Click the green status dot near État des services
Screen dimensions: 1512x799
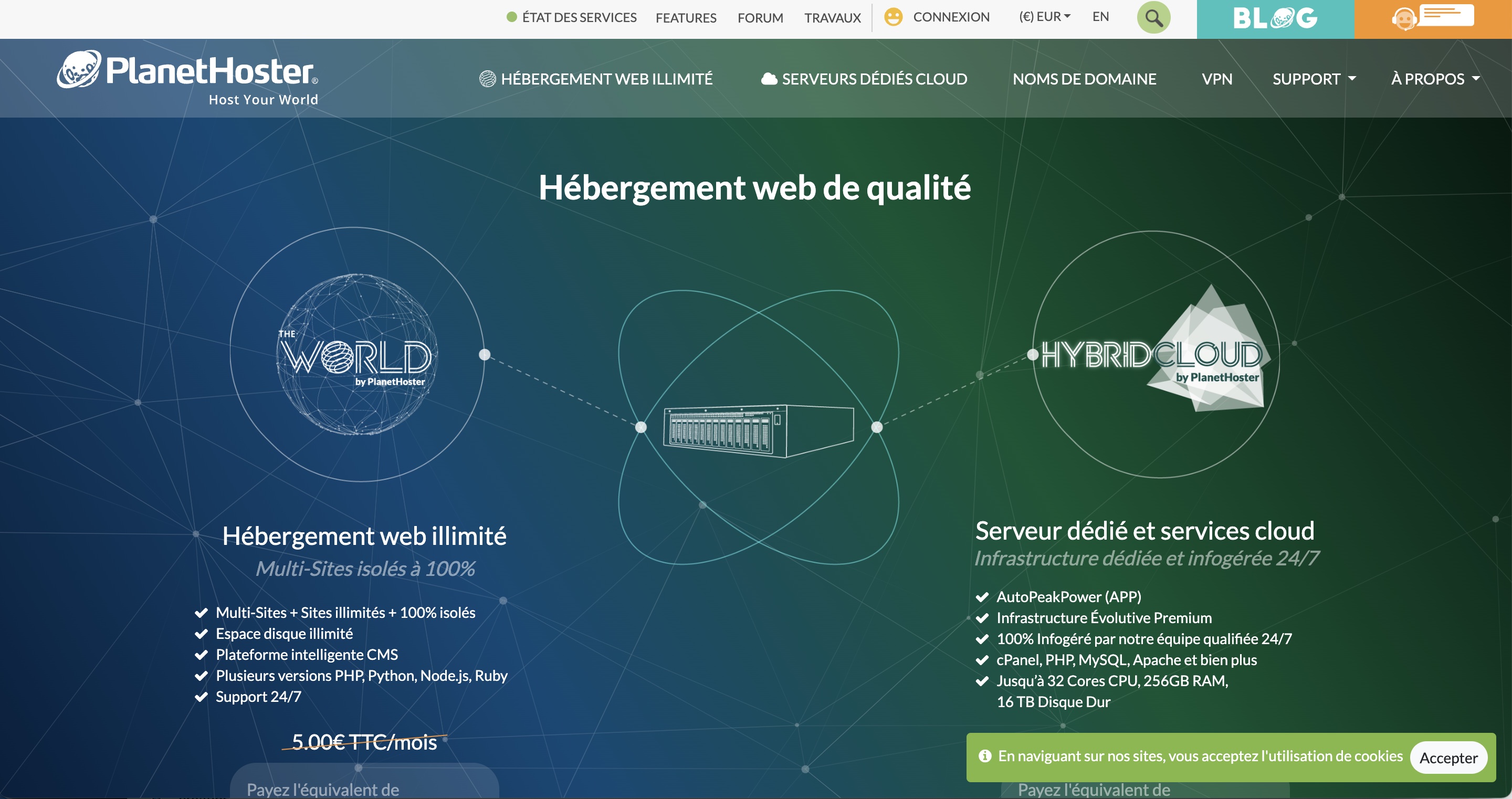[x=511, y=17]
